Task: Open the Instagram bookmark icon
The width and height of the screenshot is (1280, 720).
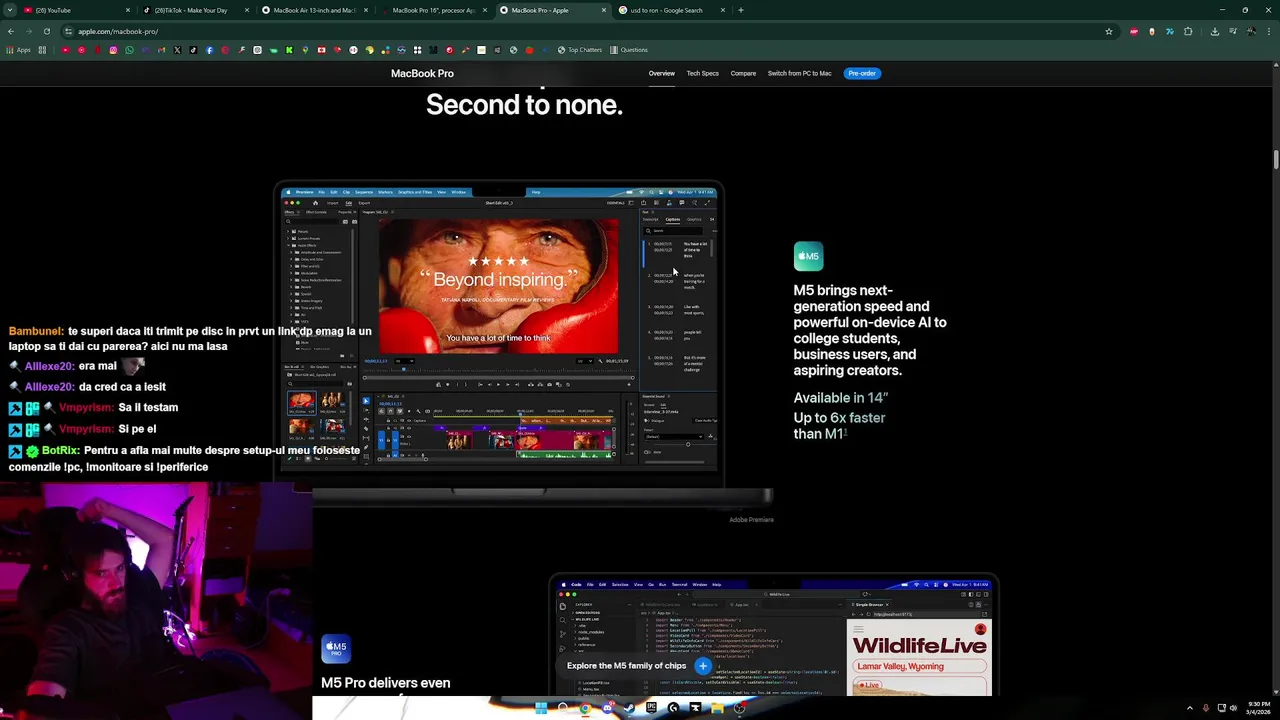Action: pyautogui.click(x=113, y=50)
